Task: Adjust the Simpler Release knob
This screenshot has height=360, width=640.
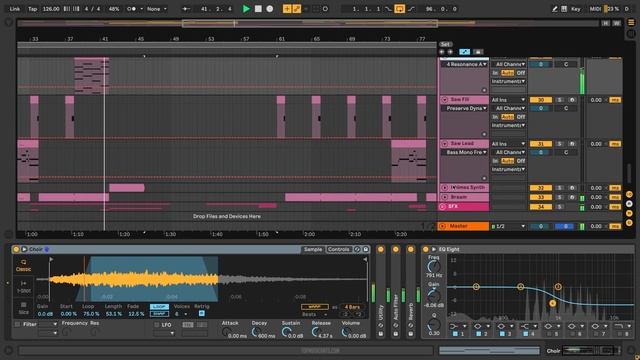Action: point(316,332)
